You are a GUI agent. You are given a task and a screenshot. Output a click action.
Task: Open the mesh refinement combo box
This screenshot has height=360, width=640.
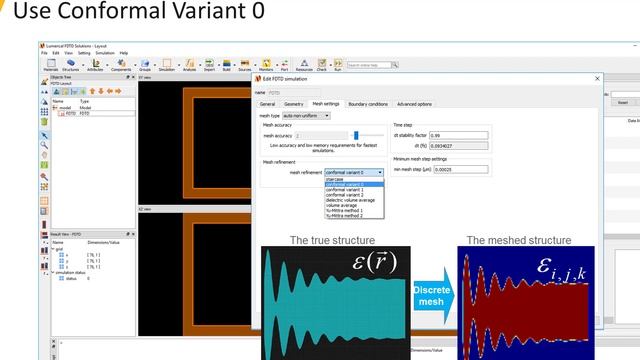(x=354, y=172)
